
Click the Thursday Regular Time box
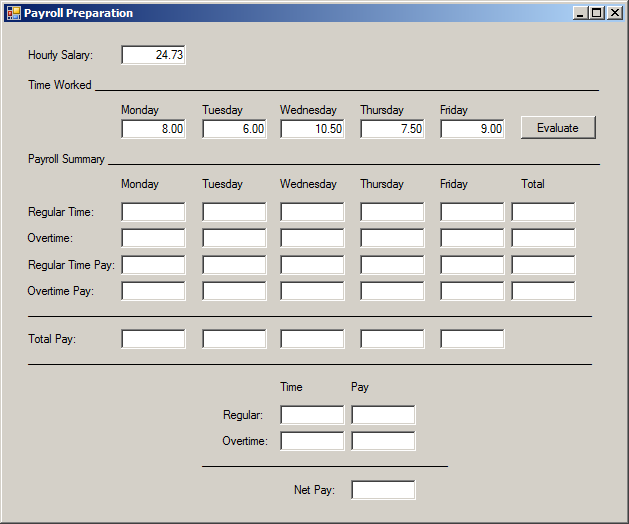click(392, 212)
